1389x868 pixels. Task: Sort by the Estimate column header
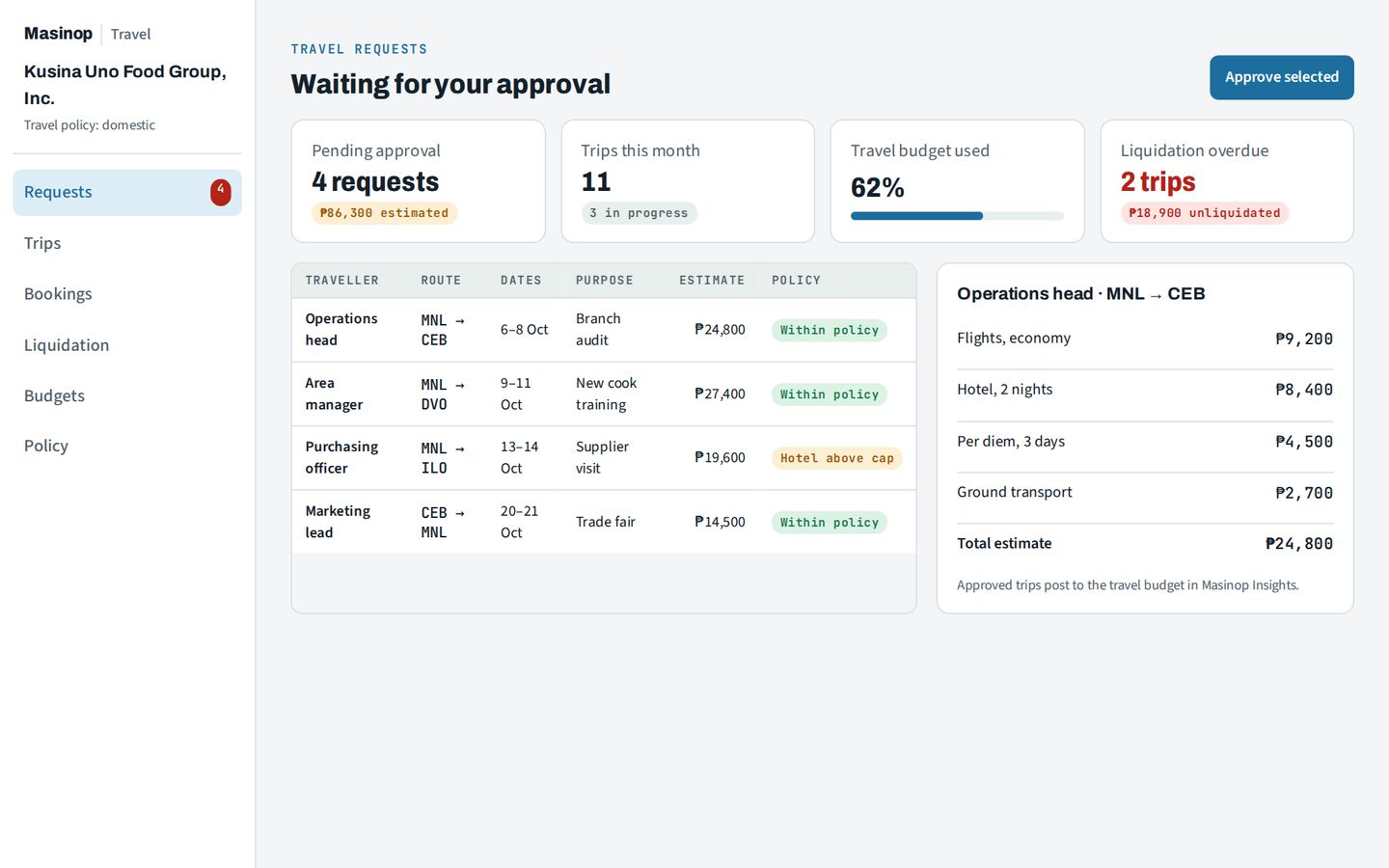click(x=712, y=281)
